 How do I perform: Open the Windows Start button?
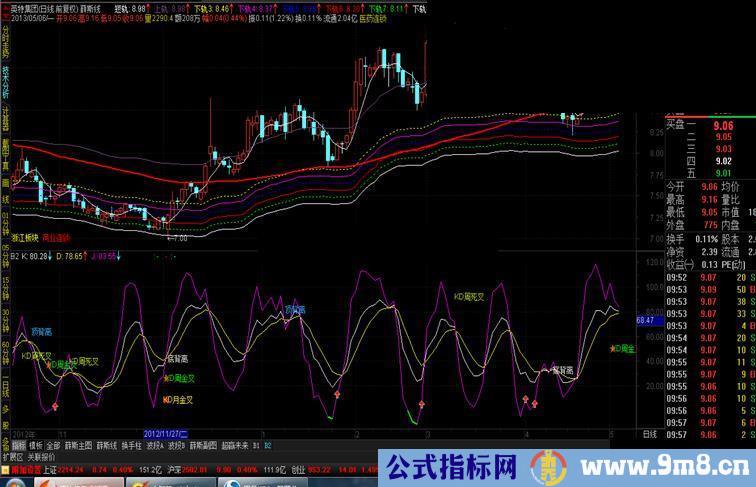17,481
